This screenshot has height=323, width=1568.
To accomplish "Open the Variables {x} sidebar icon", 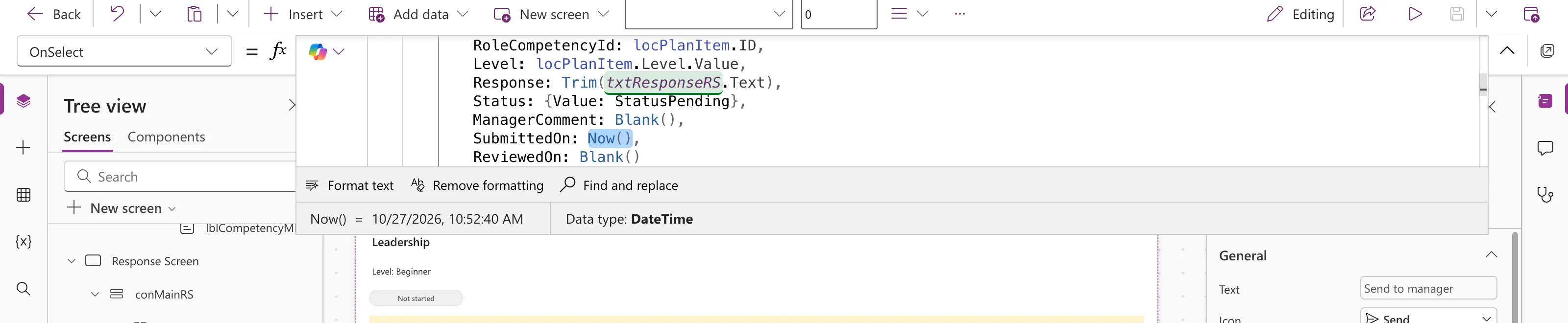I will coord(23,241).
